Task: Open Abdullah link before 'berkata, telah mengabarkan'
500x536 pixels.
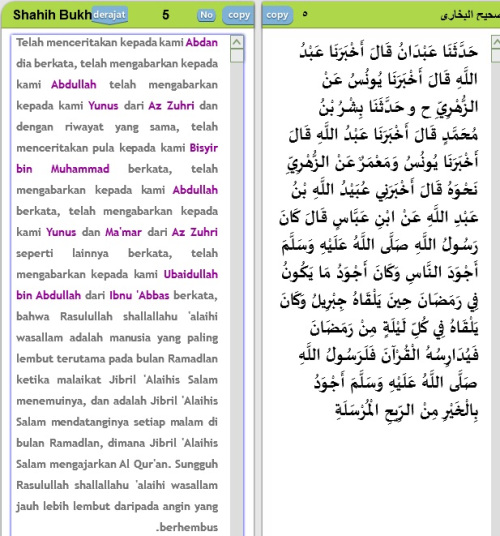Action: point(195,190)
